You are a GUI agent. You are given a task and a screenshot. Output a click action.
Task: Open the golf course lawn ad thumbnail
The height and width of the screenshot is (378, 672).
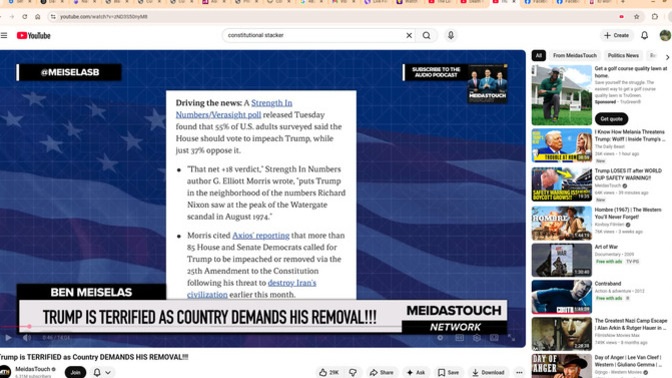click(562, 95)
